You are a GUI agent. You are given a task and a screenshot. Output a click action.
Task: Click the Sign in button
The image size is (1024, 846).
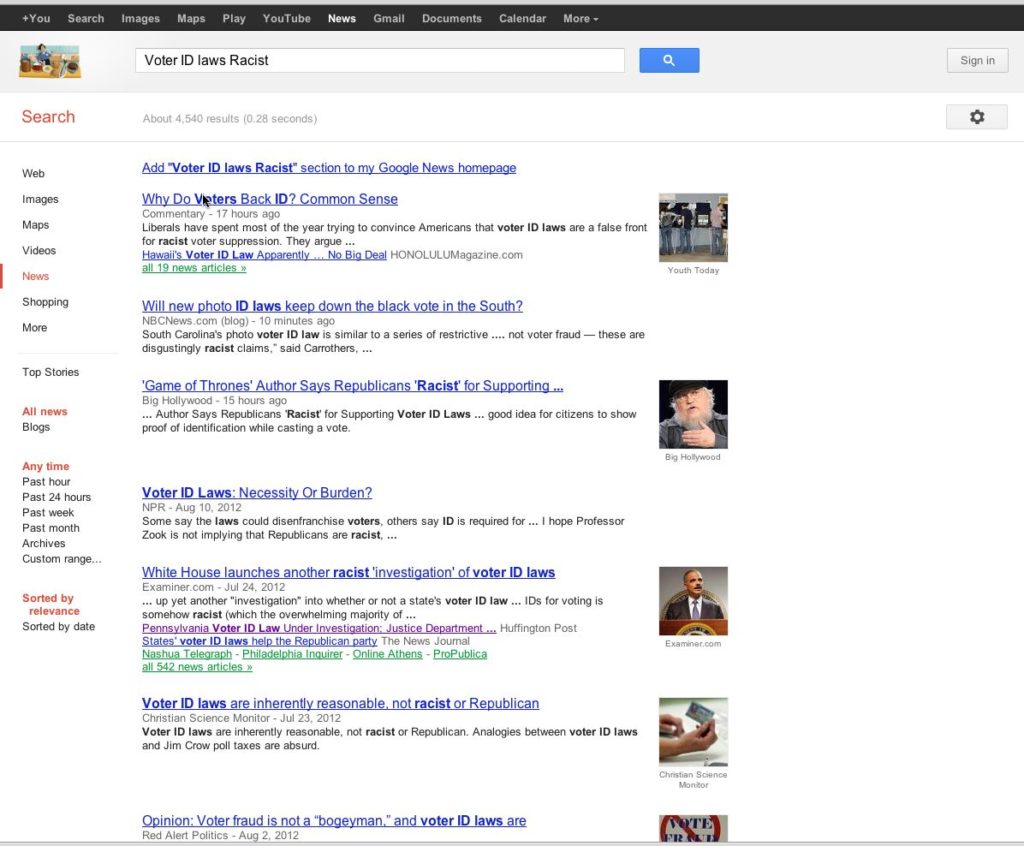[x=977, y=60]
